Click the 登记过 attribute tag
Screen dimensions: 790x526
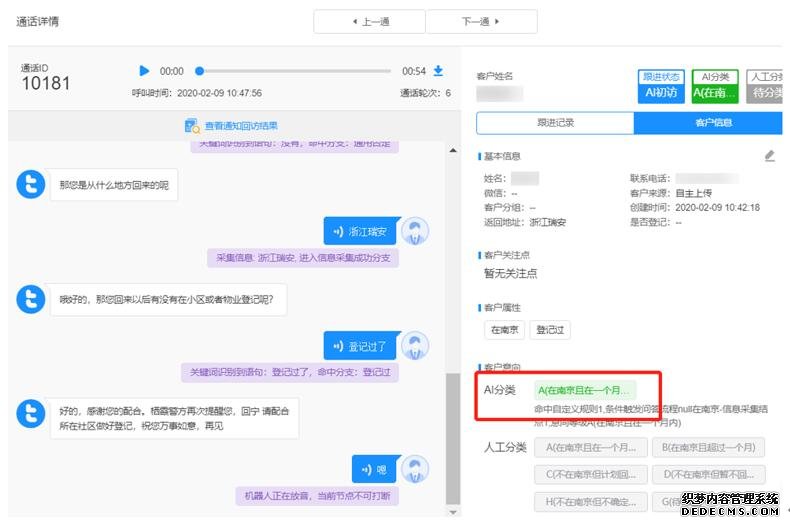tap(550, 330)
